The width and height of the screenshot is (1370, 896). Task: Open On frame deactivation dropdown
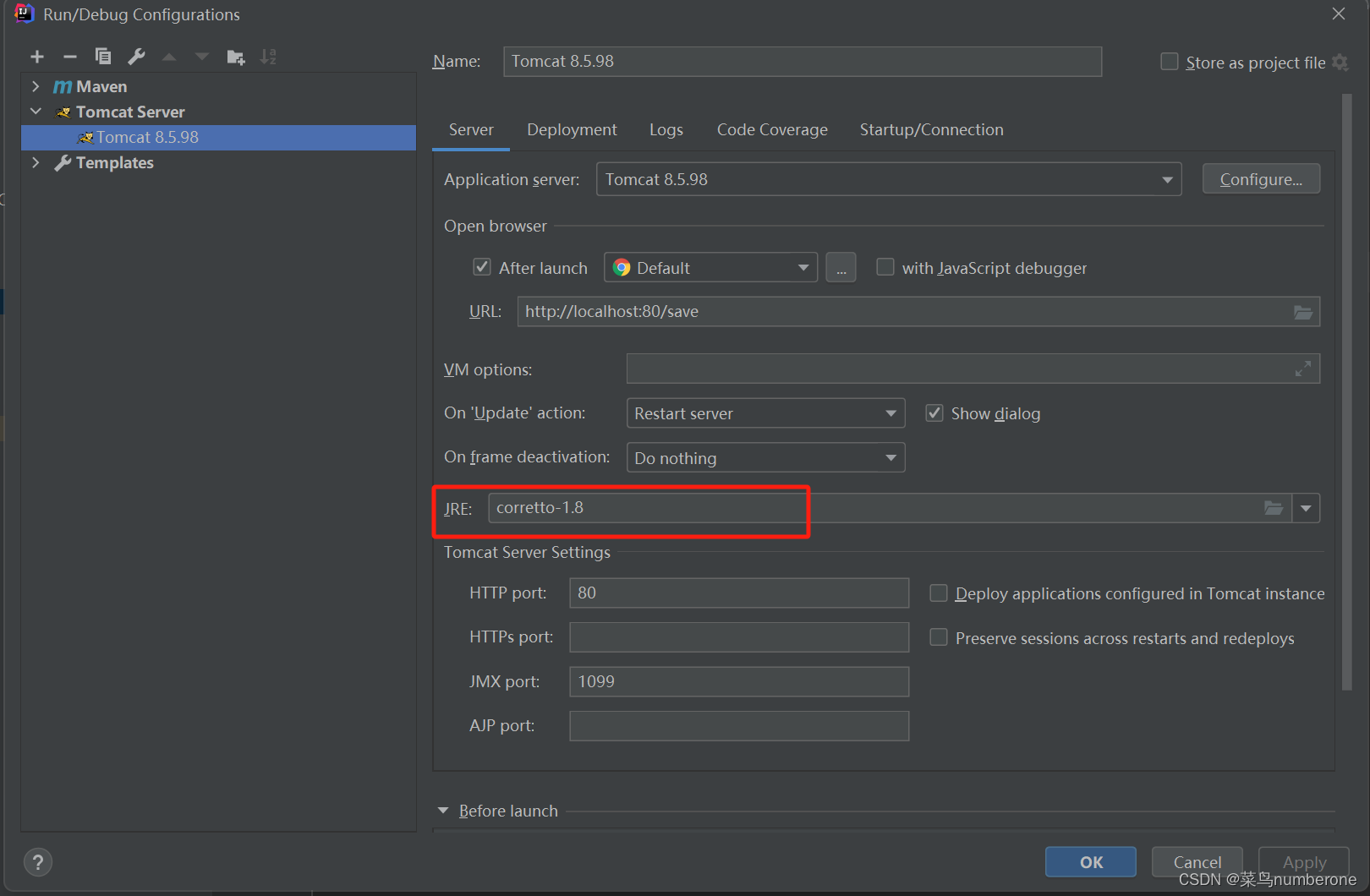[765, 457]
